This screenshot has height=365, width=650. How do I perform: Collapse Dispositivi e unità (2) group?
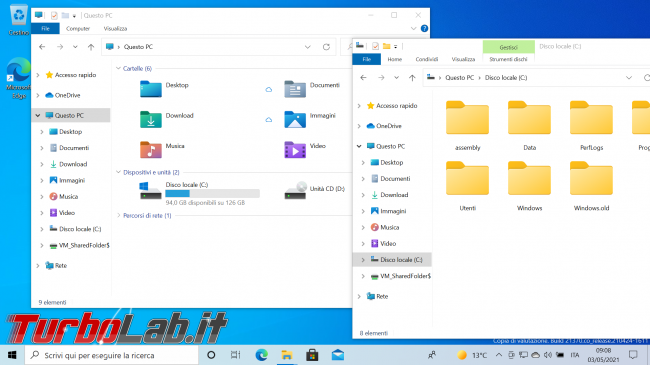(118, 172)
